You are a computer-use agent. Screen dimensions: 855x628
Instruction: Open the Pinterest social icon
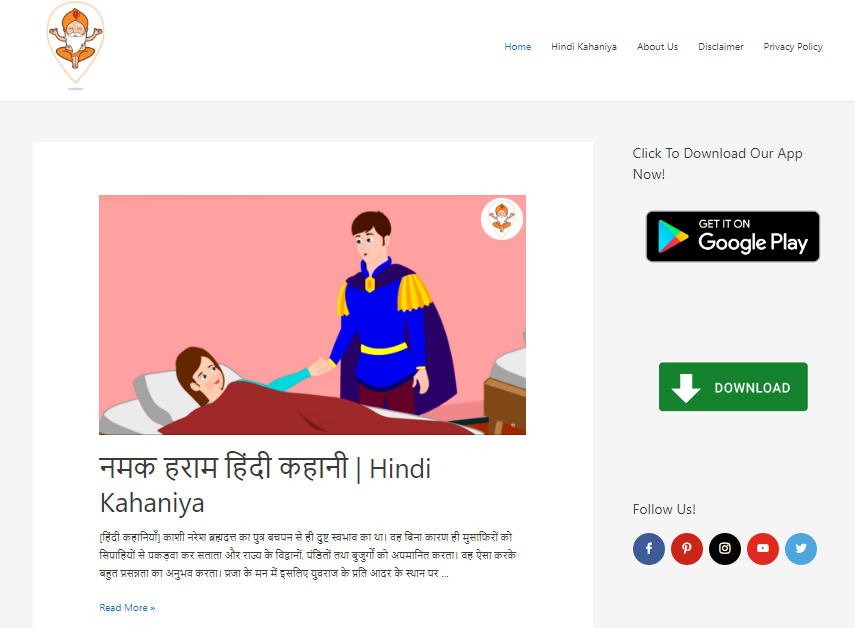point(687,548)
